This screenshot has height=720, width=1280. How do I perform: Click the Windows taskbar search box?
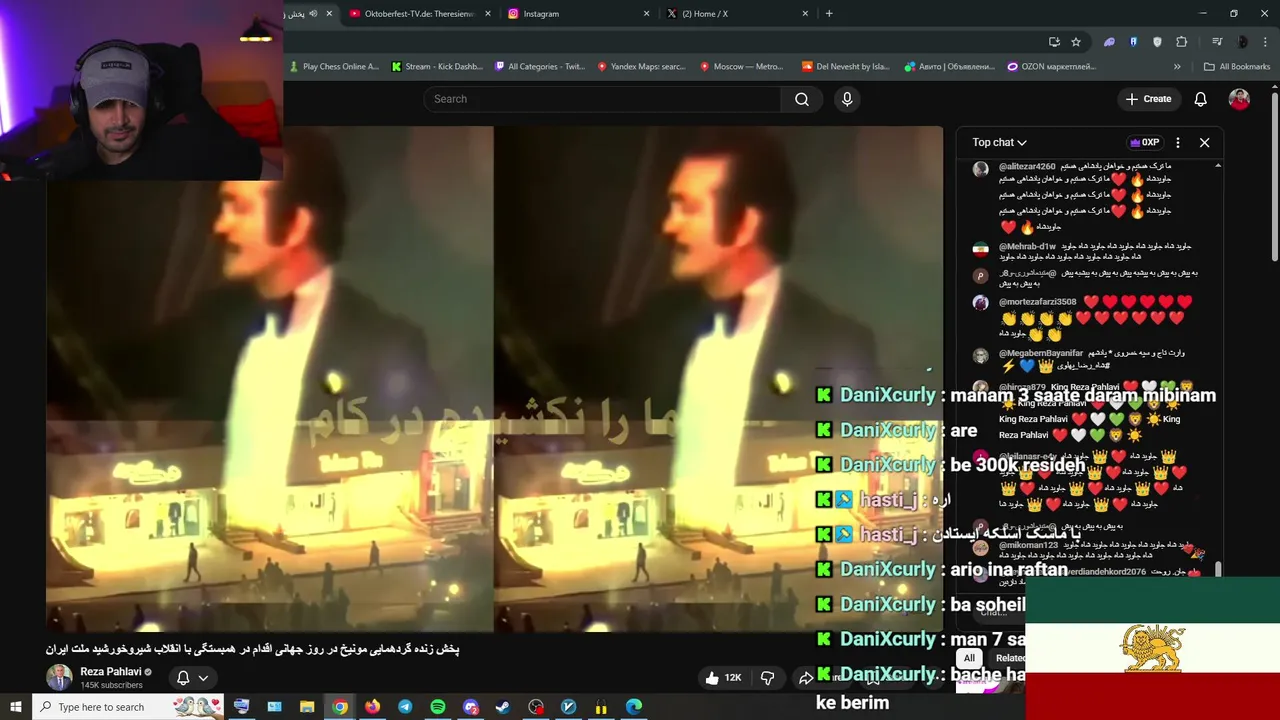coord(129,707)
